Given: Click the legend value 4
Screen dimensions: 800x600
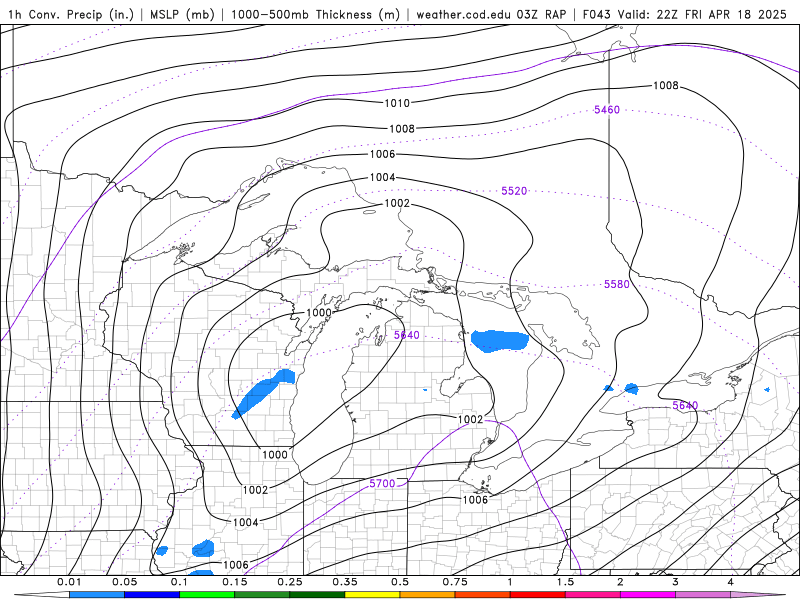Looking at the screenshot, I should point(730,582).
